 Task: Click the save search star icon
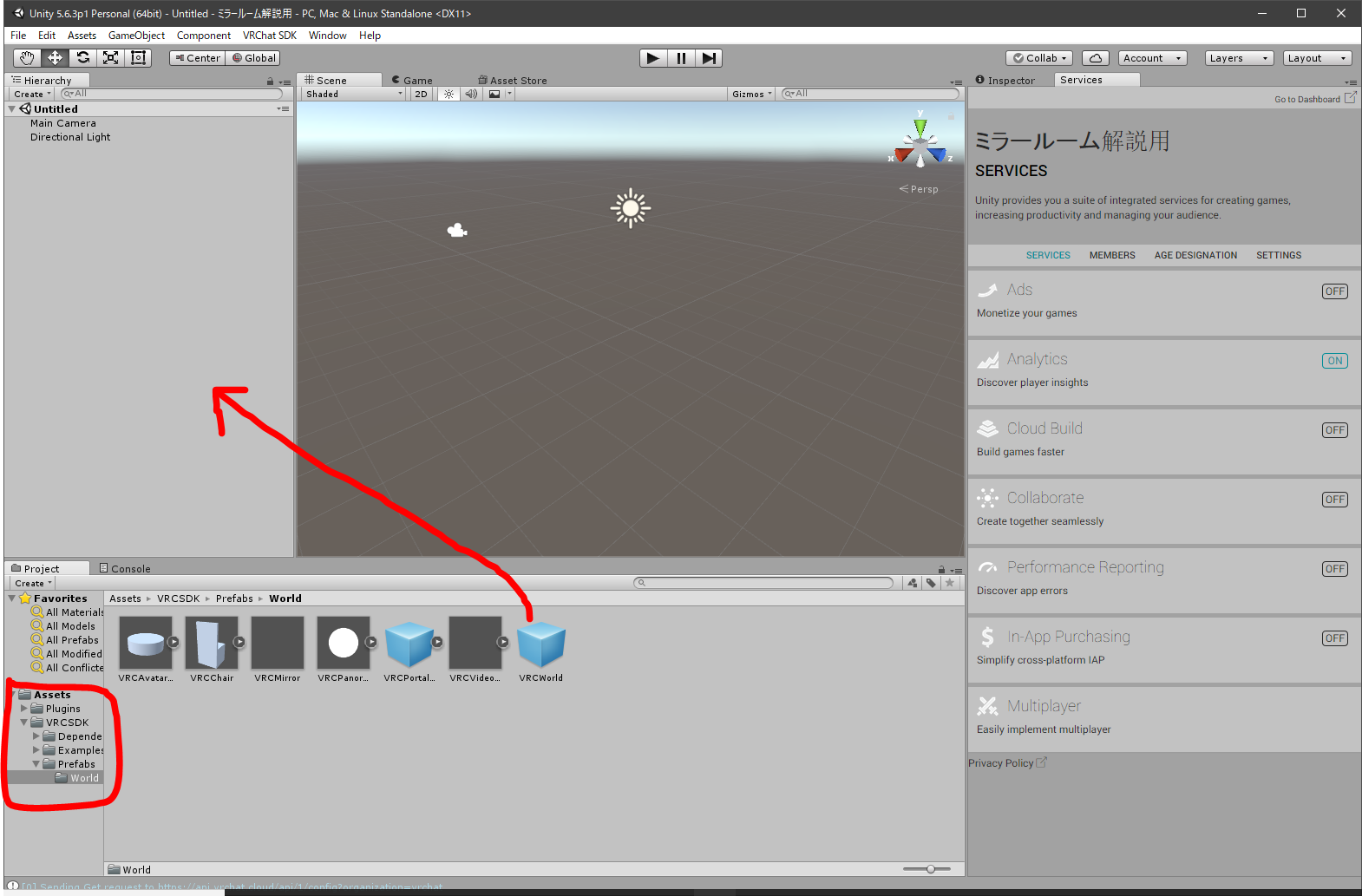950,583
